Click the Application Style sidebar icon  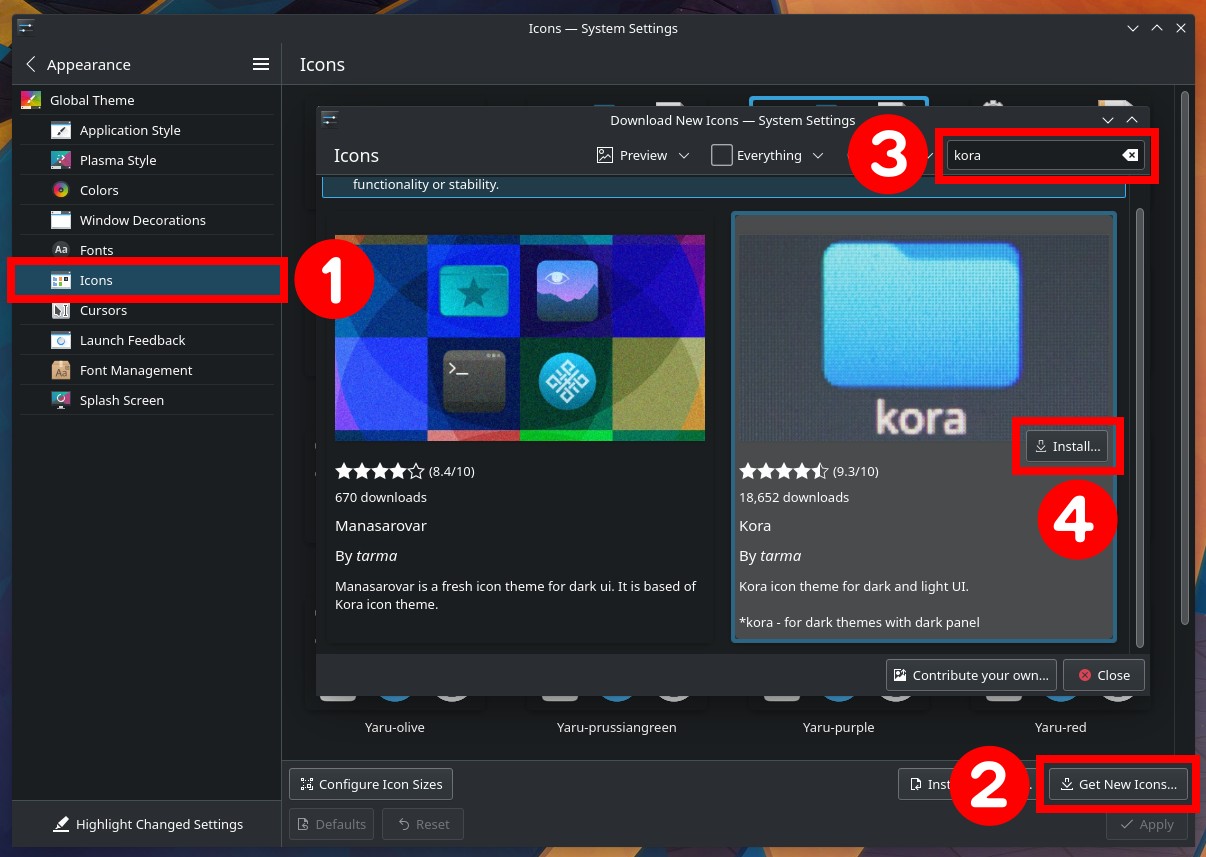pyautogui.click(x=61, y=130)
